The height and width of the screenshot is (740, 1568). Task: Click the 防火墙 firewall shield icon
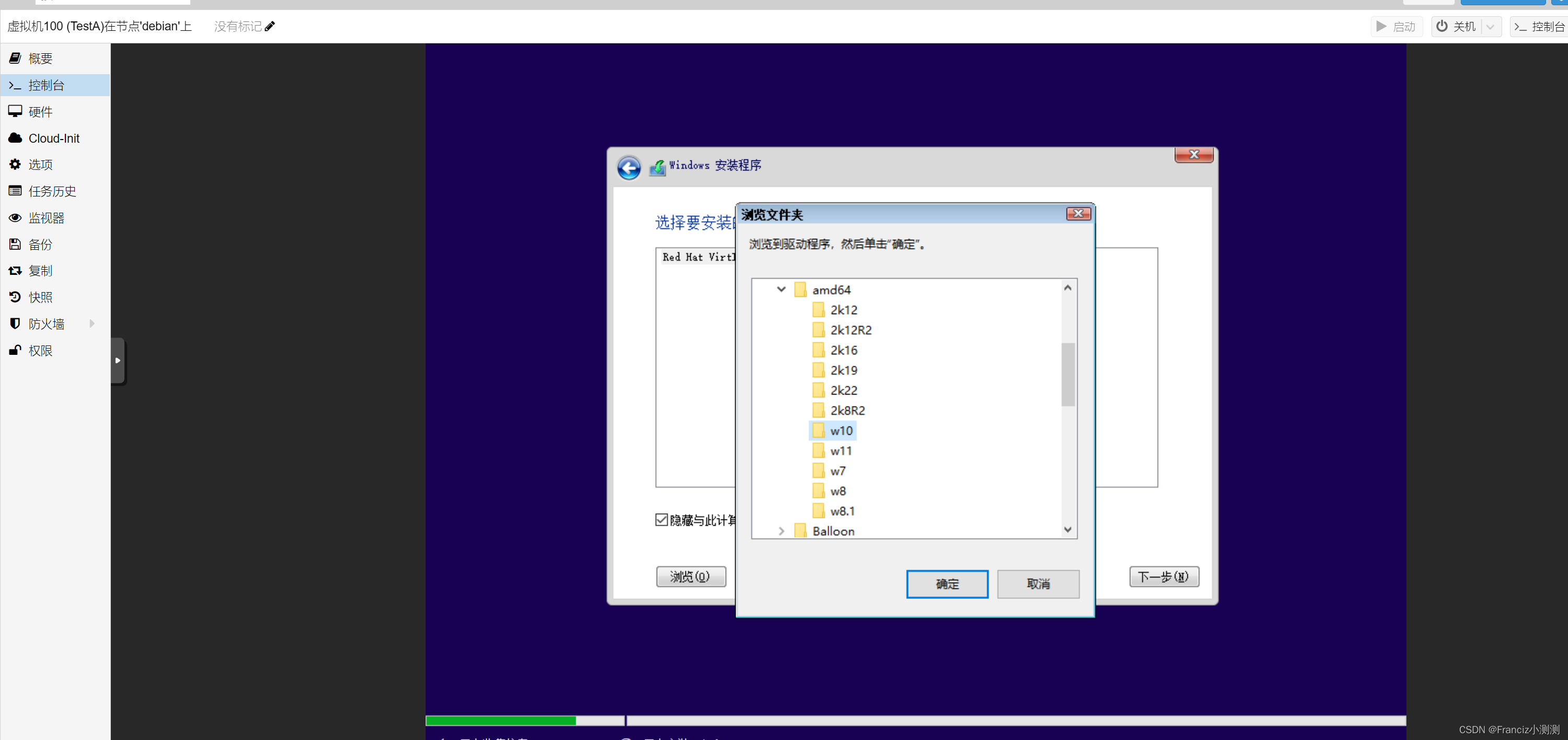pyautogui.click(x=15, y=324)
